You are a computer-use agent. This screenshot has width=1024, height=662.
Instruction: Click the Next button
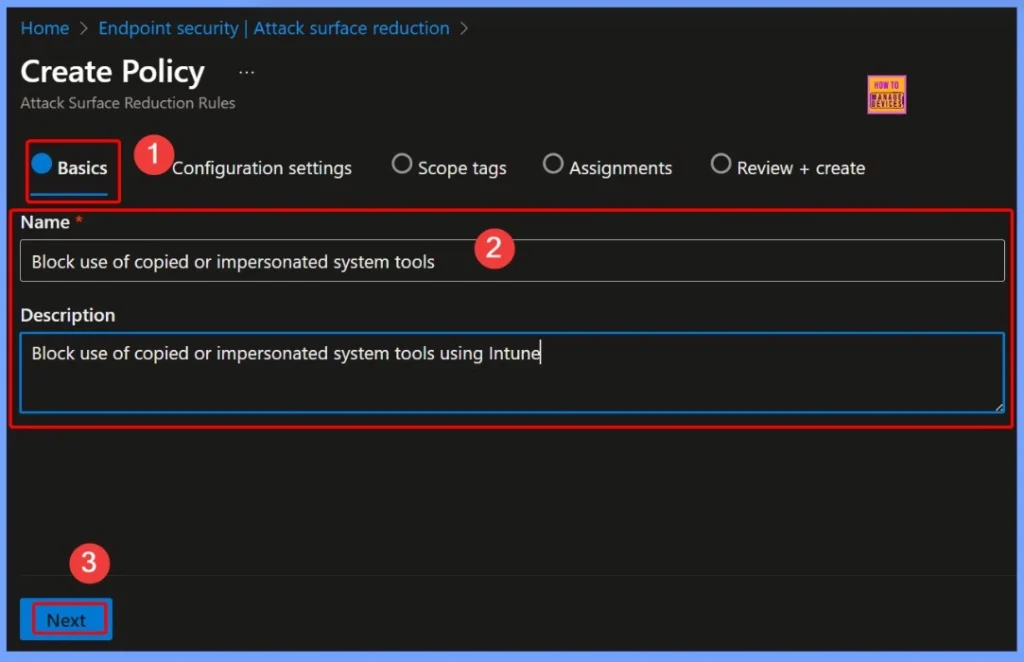[66, 618]
